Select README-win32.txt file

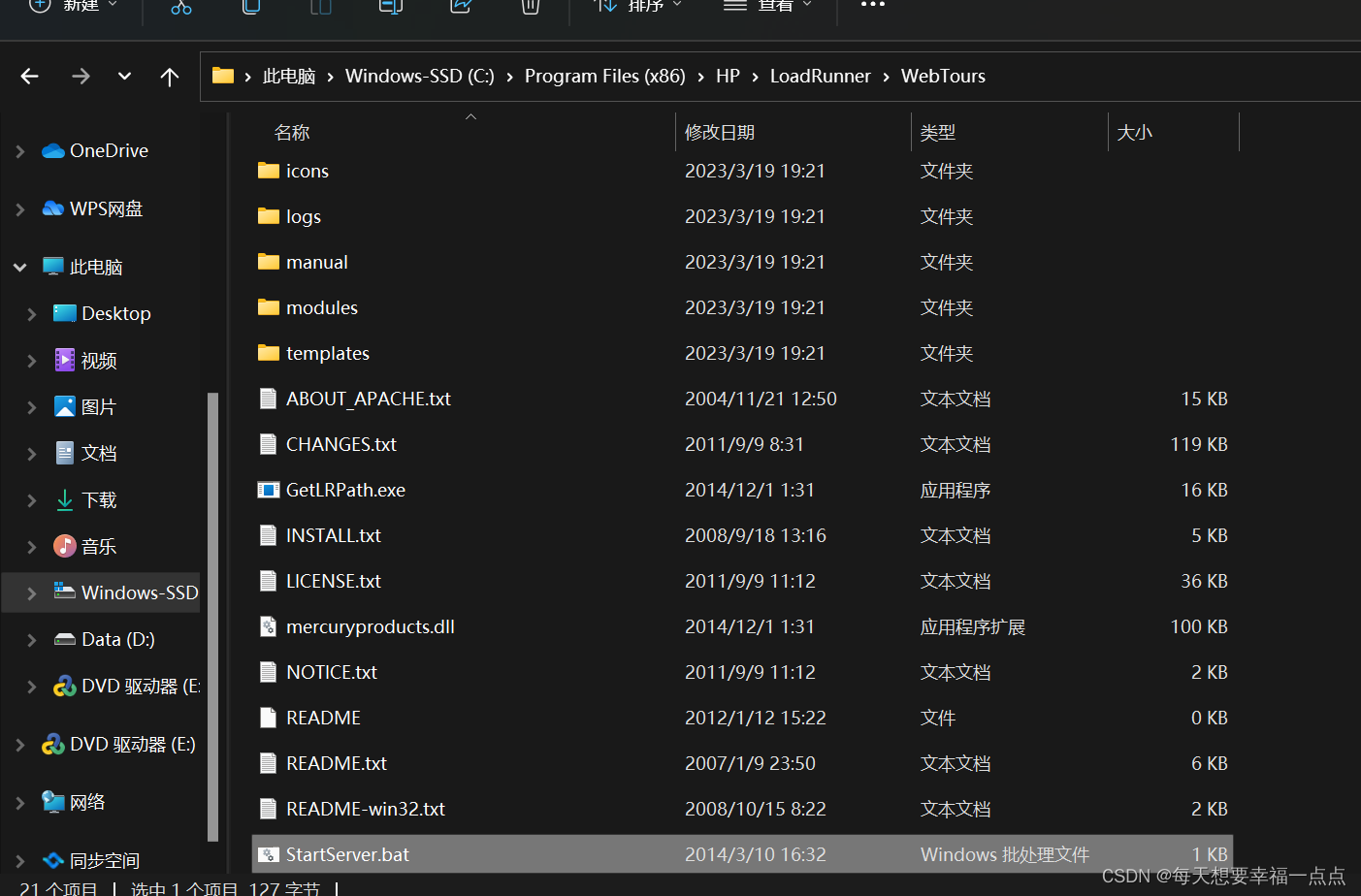click(x=366, y=809)
